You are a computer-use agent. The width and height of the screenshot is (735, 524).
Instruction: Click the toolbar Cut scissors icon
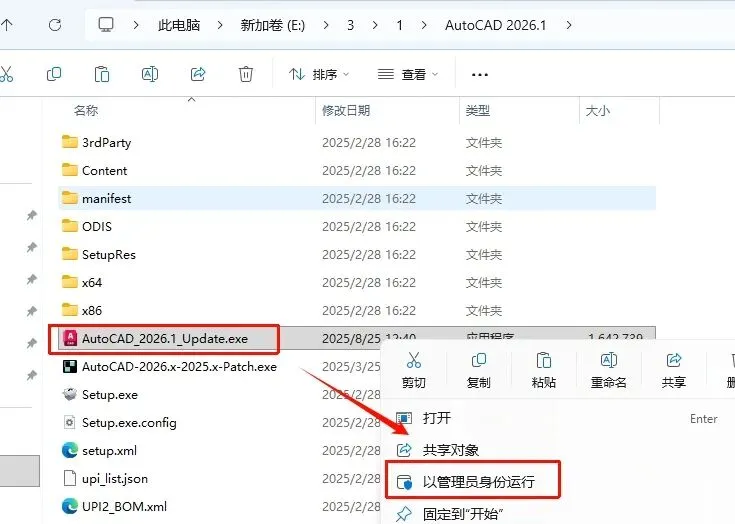(x=7, y=74)
